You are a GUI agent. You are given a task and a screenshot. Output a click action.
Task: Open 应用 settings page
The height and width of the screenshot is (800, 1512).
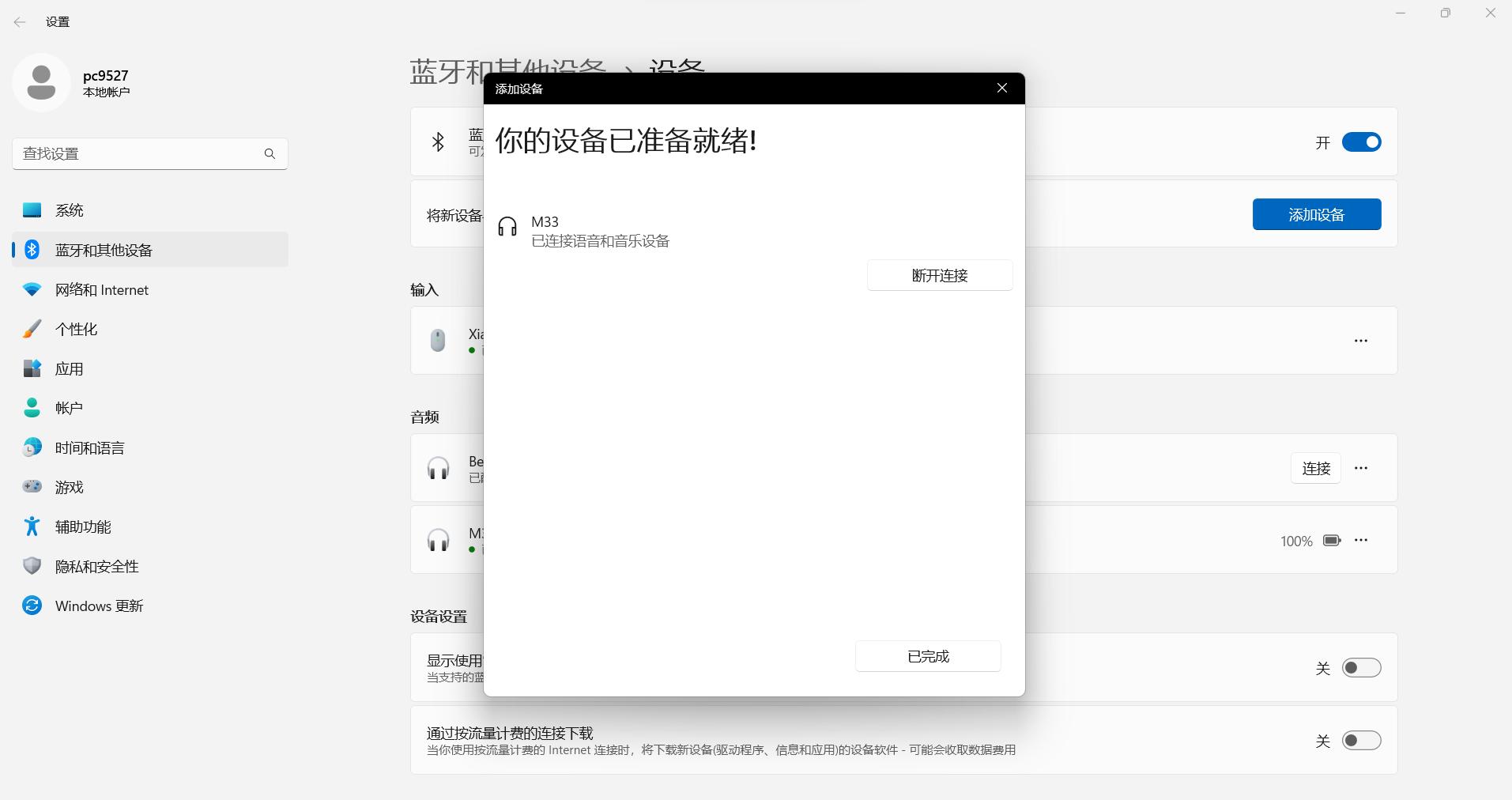coord(70,368)
